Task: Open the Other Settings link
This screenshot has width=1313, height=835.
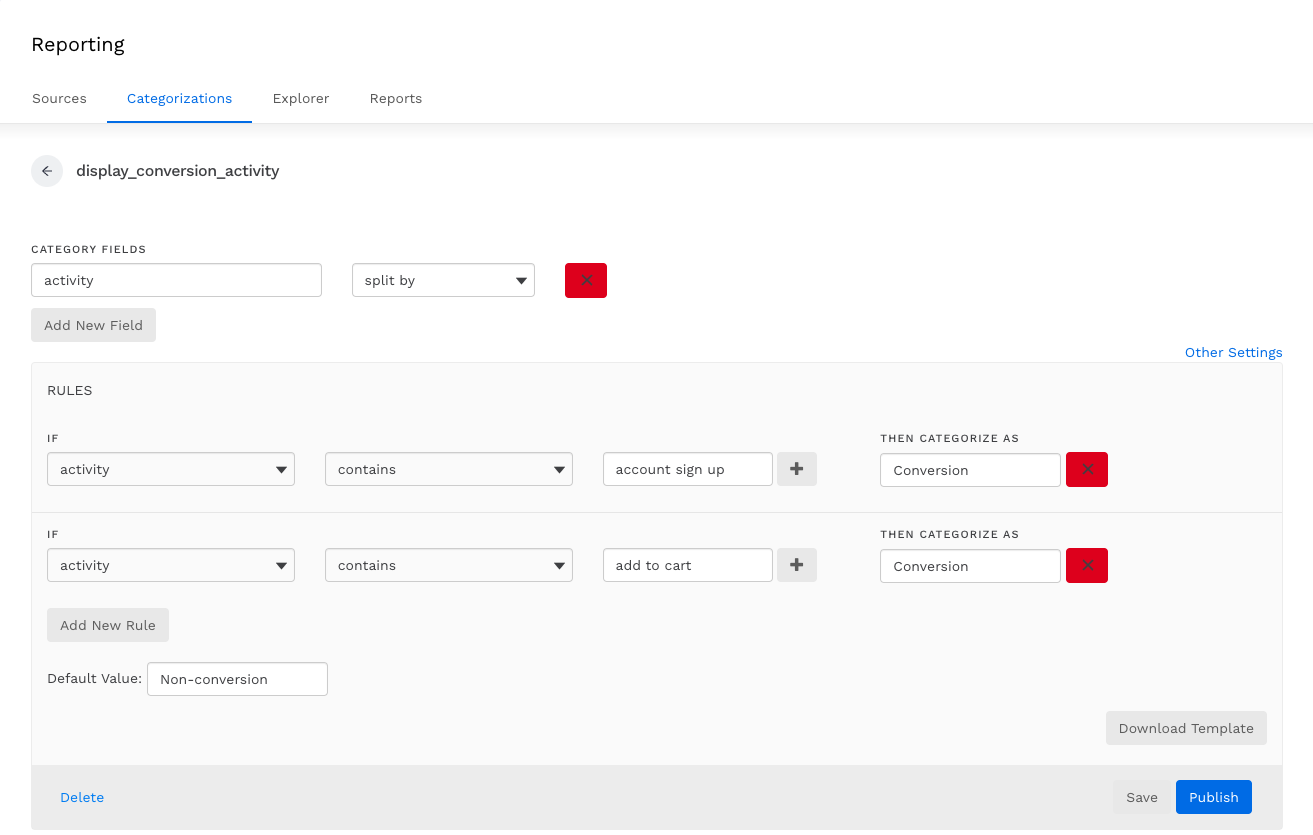Action: point(1233,353)
